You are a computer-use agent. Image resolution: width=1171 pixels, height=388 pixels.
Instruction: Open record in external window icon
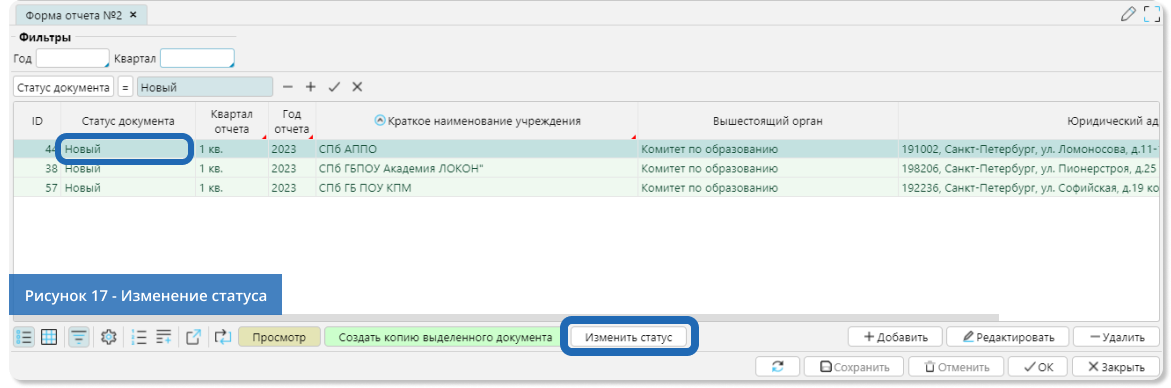[x=193, y=337]
